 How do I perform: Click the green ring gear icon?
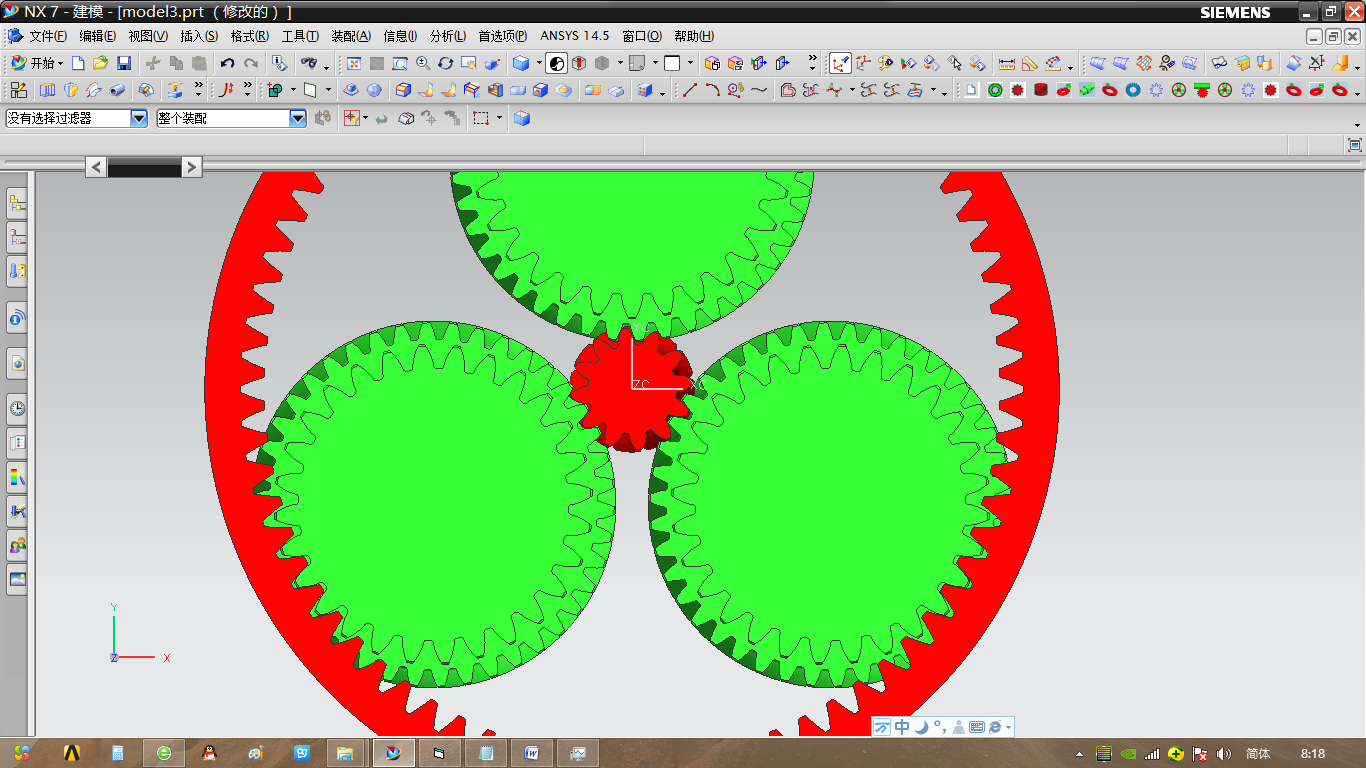click(x=995, y=90)
